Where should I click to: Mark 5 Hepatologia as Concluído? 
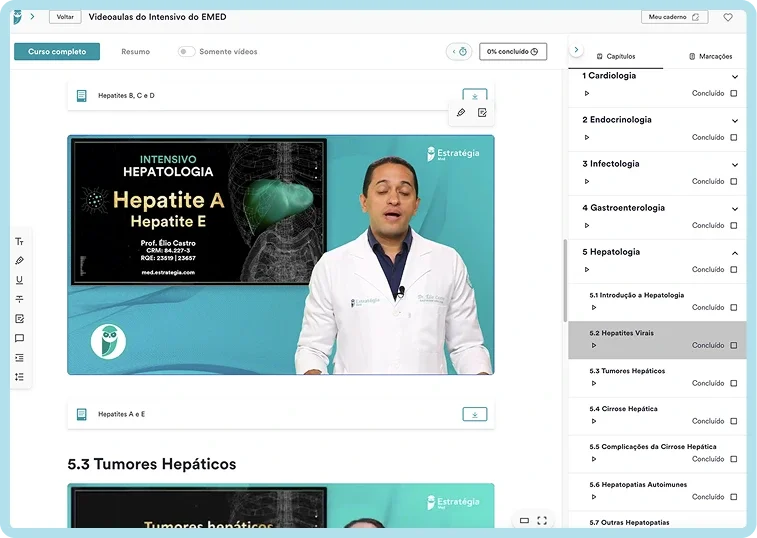click(734, 269)
